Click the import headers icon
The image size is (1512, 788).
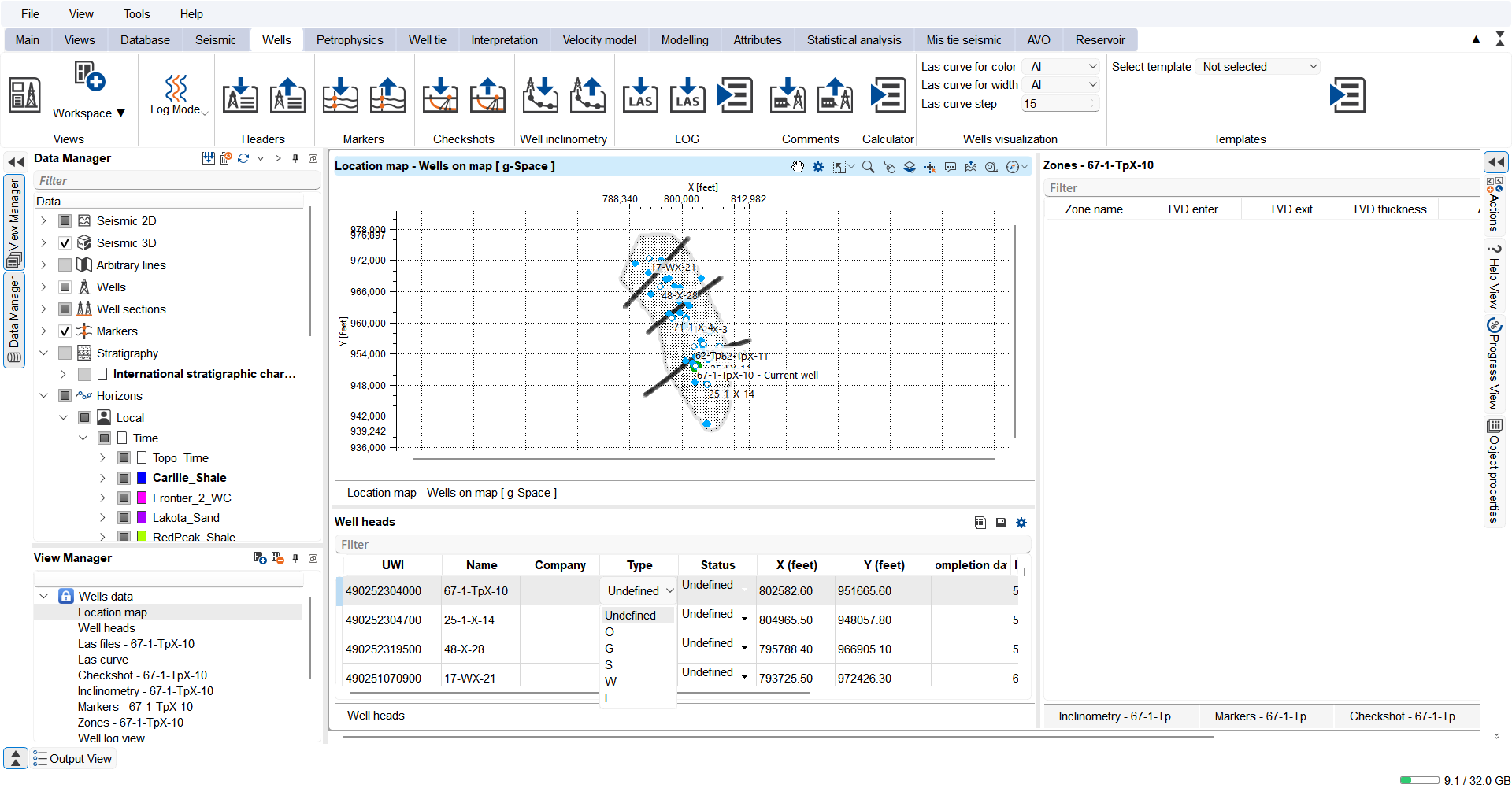point(240,95)
